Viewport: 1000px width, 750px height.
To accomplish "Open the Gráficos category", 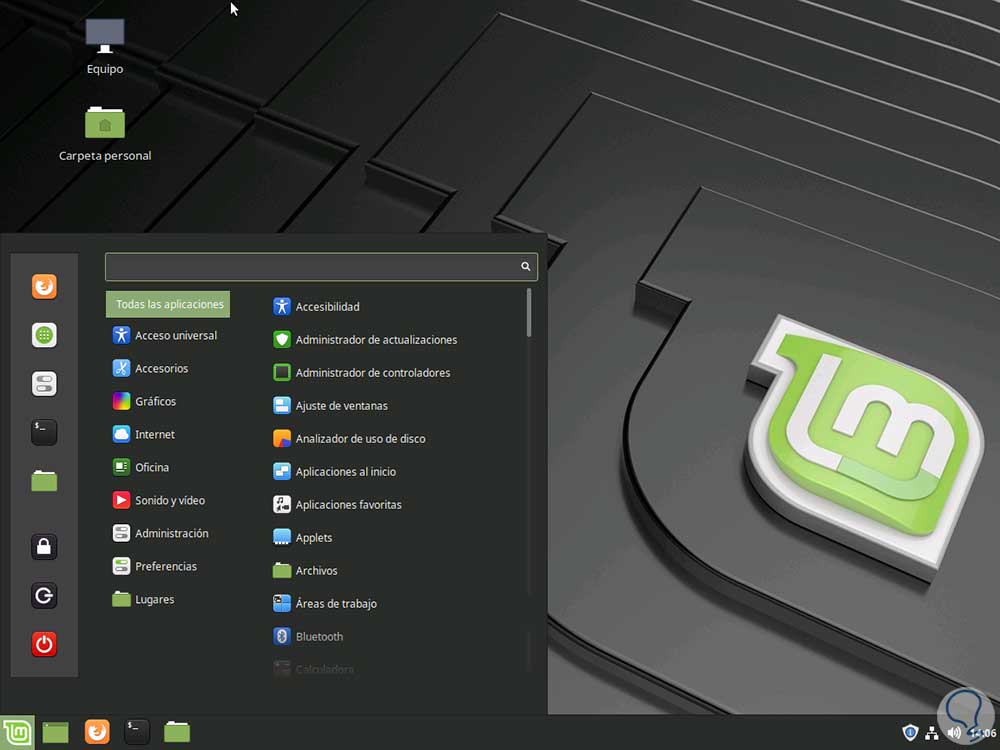I will point(144,401).
